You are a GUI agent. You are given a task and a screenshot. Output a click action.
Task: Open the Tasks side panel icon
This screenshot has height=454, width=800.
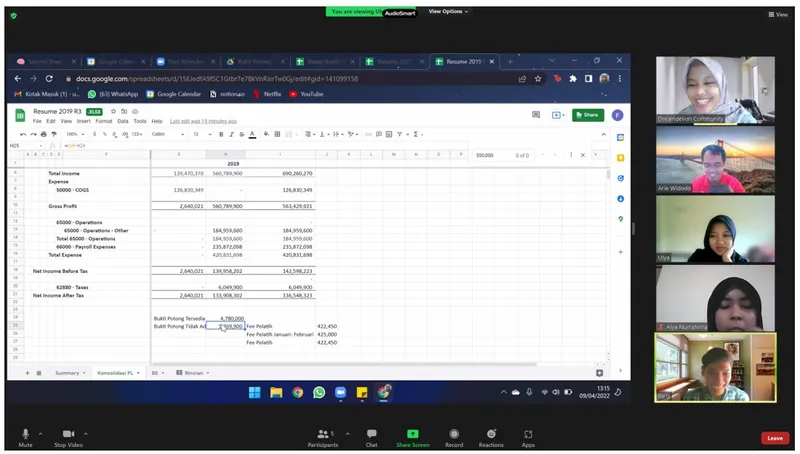(x=620, y=178)
